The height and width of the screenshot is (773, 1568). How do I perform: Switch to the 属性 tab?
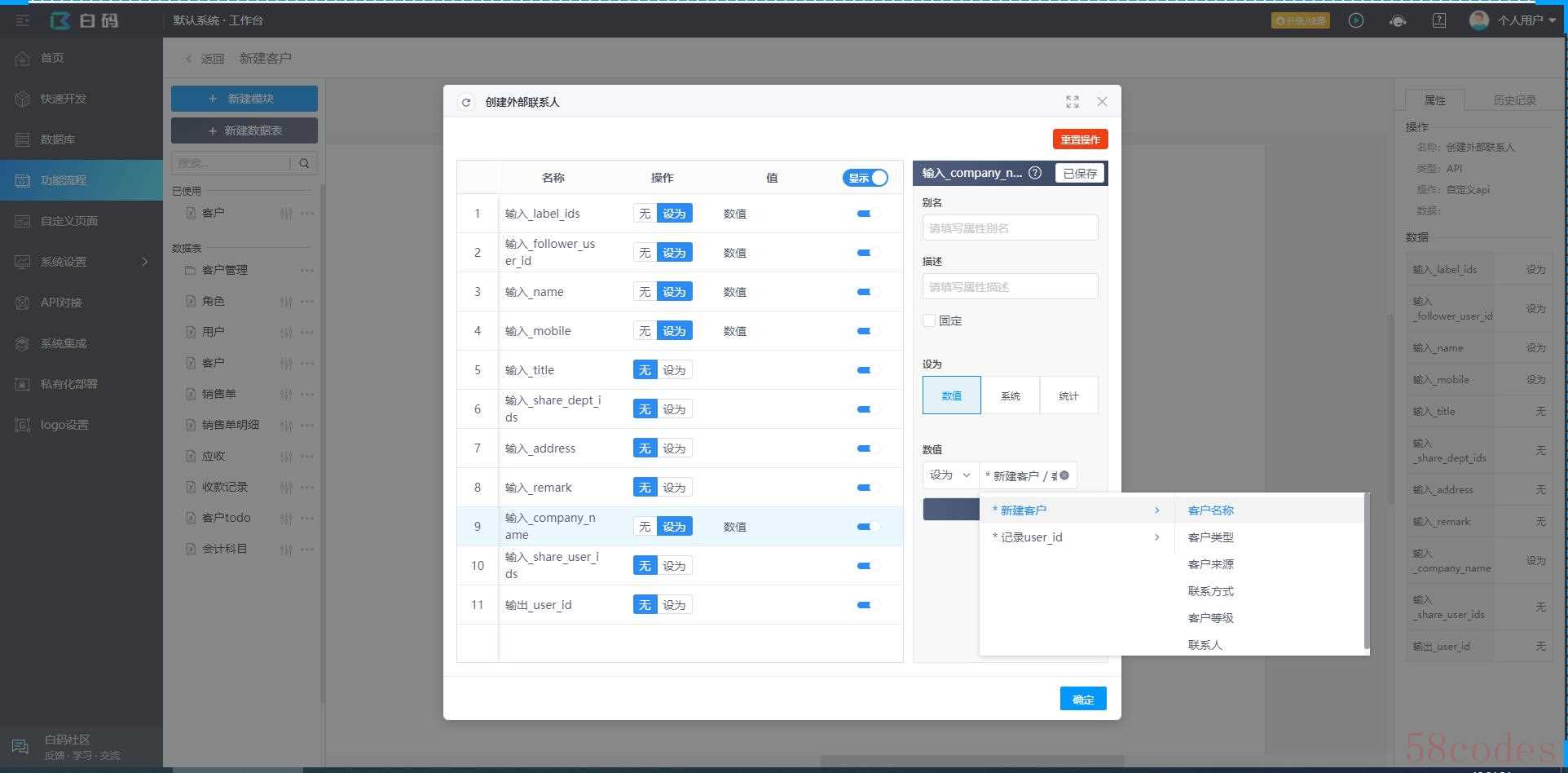[x=1434, y=100]
